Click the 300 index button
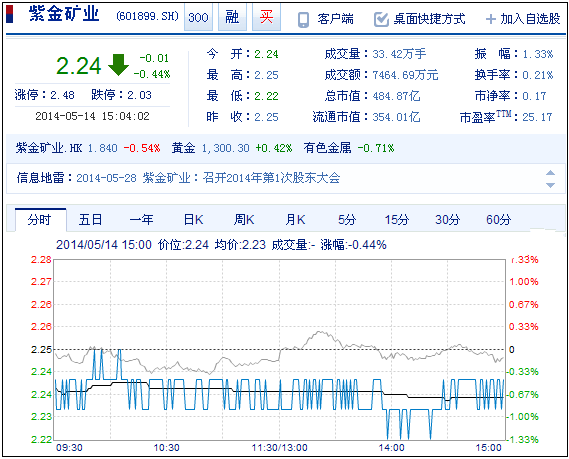The width and height of the screenshot is (569, 459). 198,17
